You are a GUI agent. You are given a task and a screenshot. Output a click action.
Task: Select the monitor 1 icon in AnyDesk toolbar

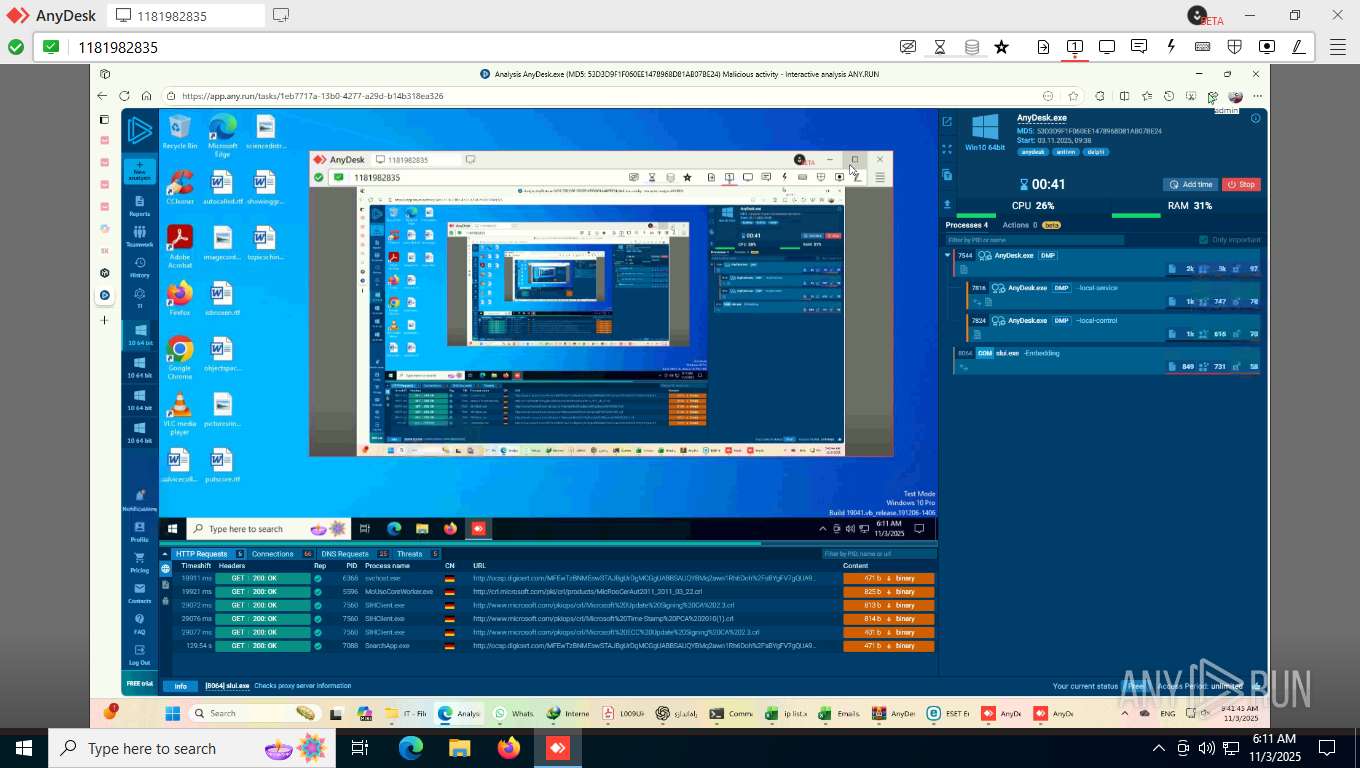coord(1075,47)
